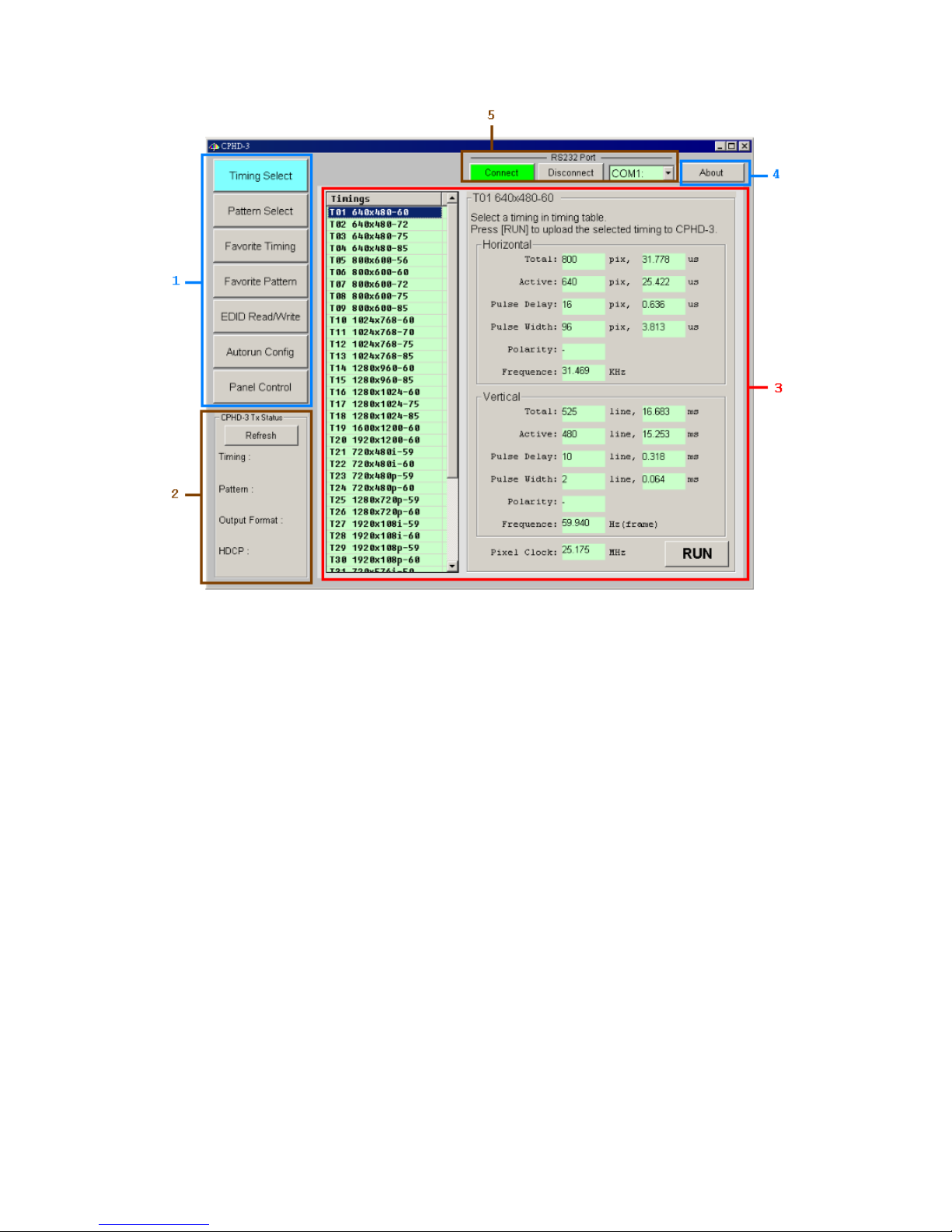This screenshot has width=952, height=1232.
Task: Click the Horizontal Pulse Width field 96
Action: (583, 328)
